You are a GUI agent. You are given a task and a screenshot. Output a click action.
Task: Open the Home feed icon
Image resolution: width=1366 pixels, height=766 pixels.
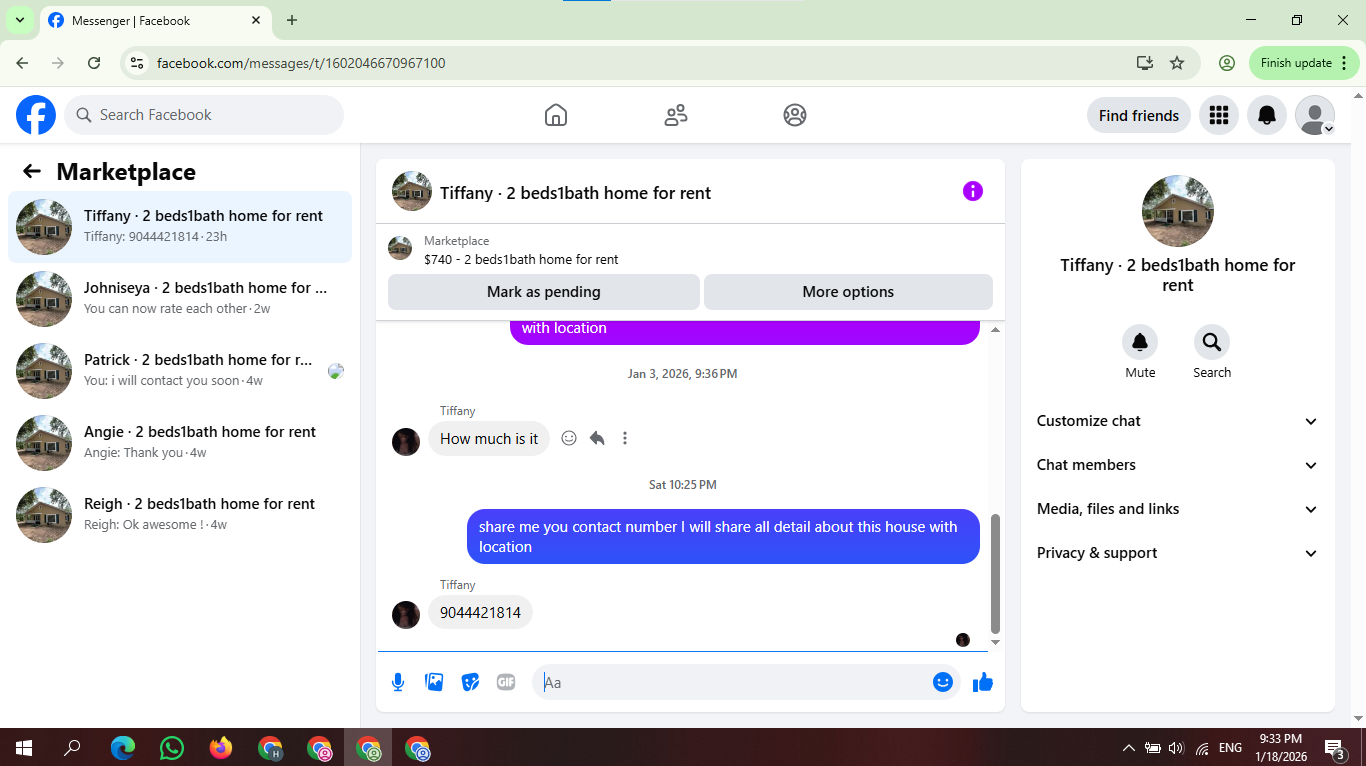[556, 115]
